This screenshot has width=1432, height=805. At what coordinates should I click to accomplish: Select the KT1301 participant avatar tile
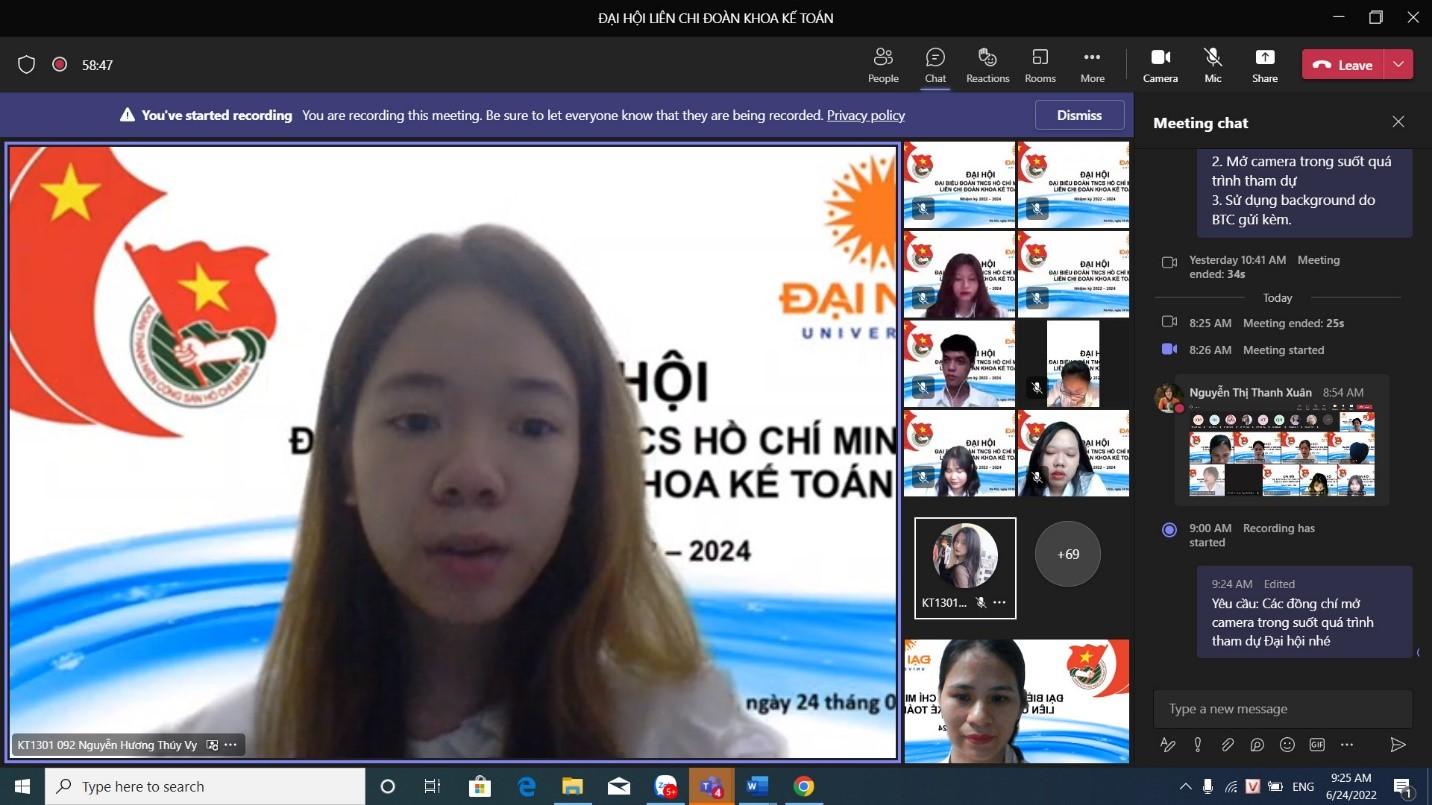point(965,568)
